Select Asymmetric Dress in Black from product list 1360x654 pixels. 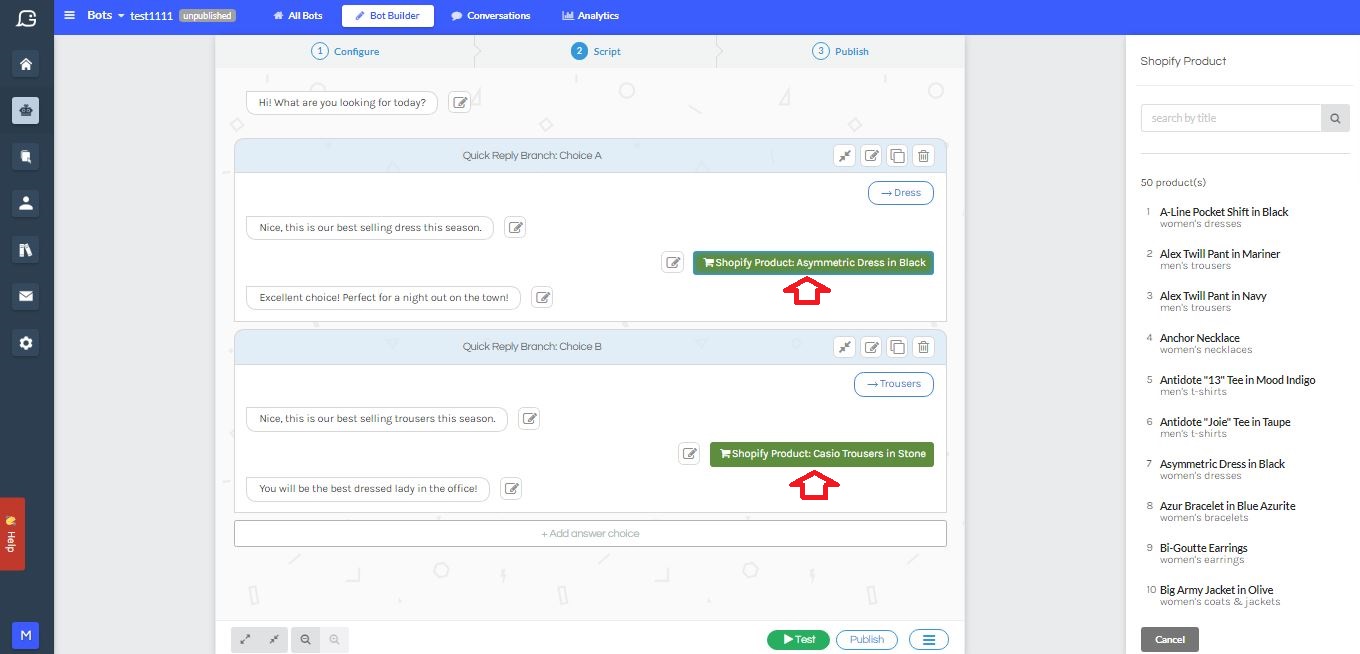pos(1222,464)
